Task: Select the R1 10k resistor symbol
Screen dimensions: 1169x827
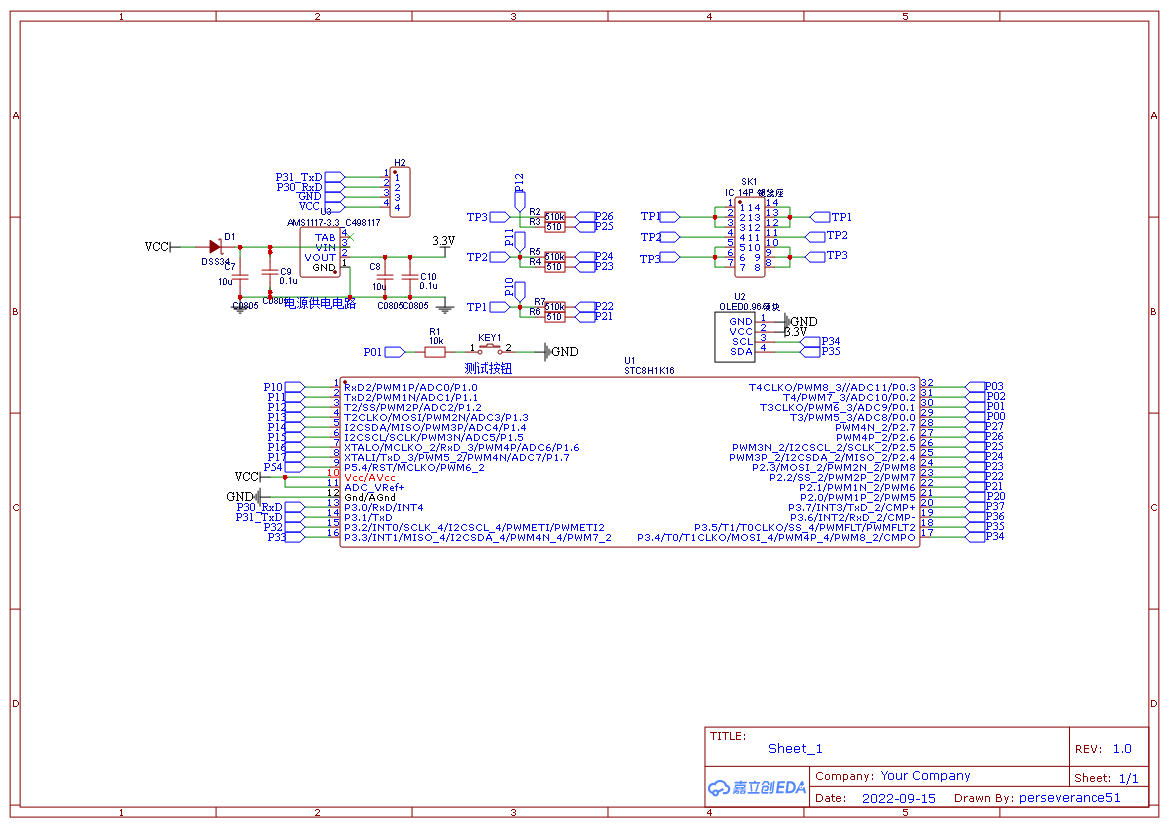Action: tap(435, 352)
